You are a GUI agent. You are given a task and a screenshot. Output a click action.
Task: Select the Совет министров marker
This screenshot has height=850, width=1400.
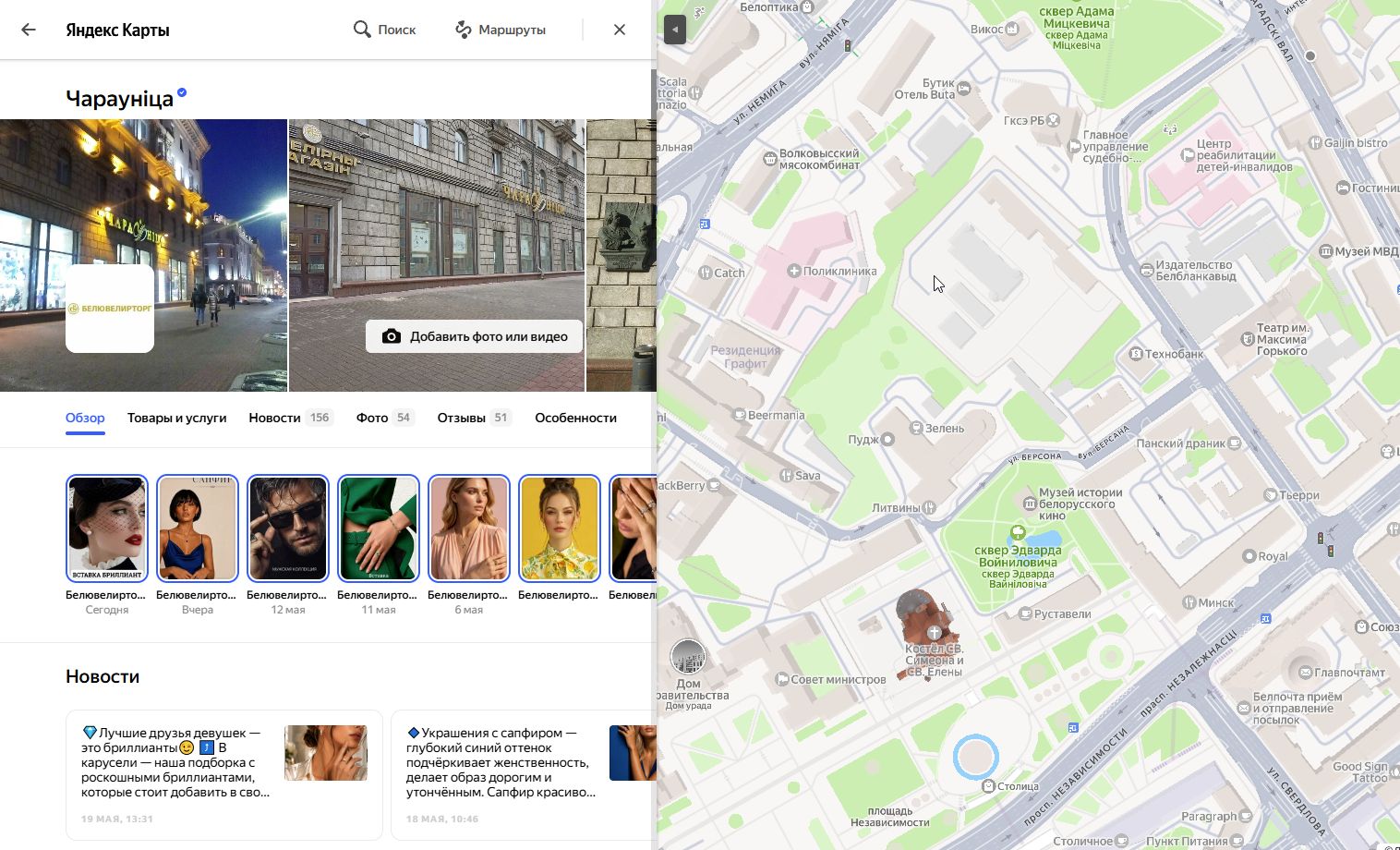tap(782, 679)
